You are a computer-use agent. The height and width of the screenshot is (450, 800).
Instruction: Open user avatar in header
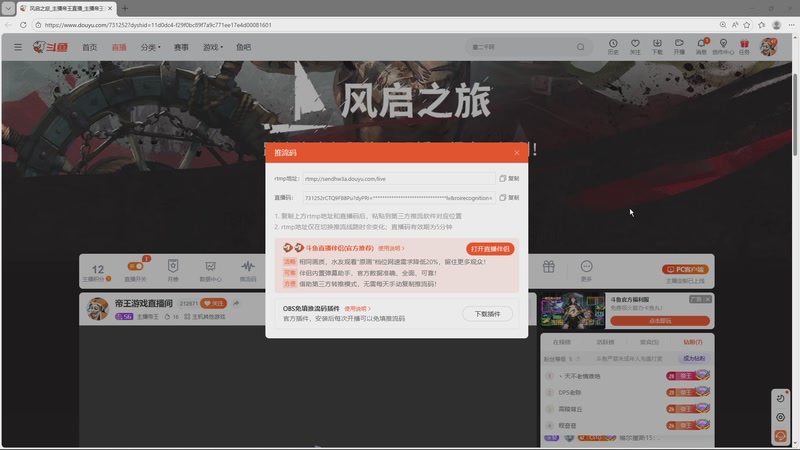[x=768, y=46]
